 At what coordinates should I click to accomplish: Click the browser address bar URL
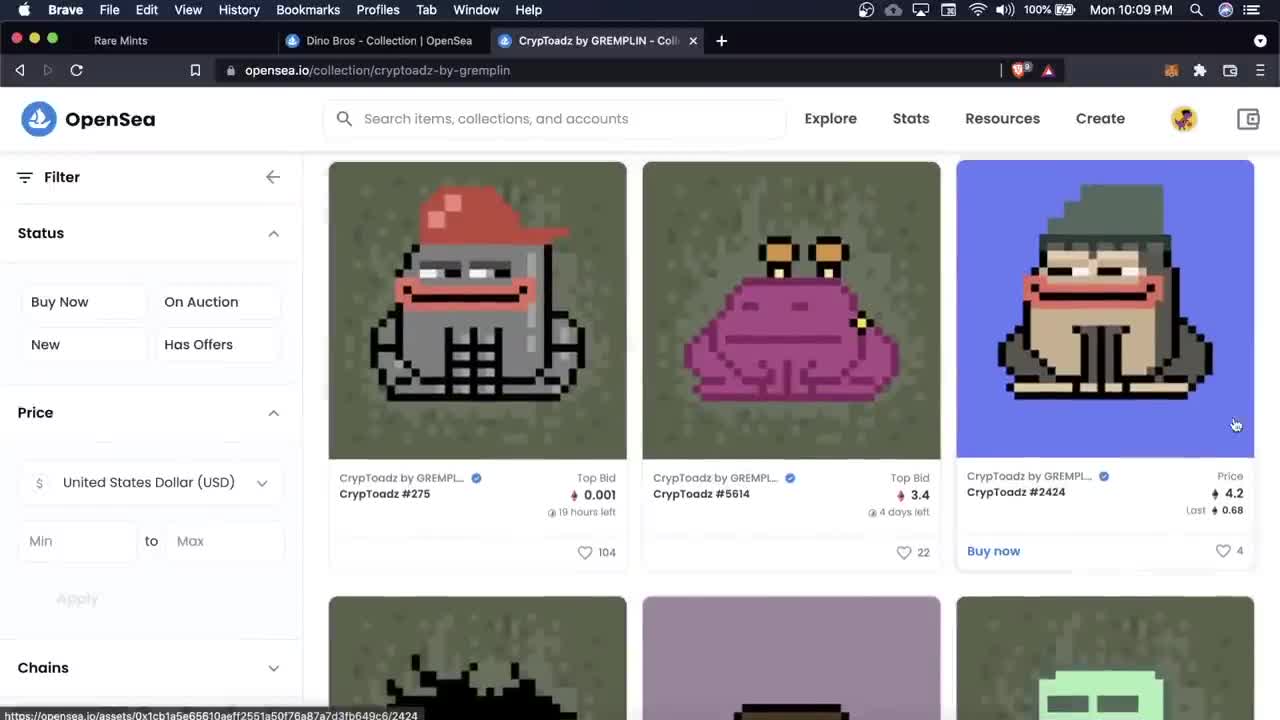(377, 70)
